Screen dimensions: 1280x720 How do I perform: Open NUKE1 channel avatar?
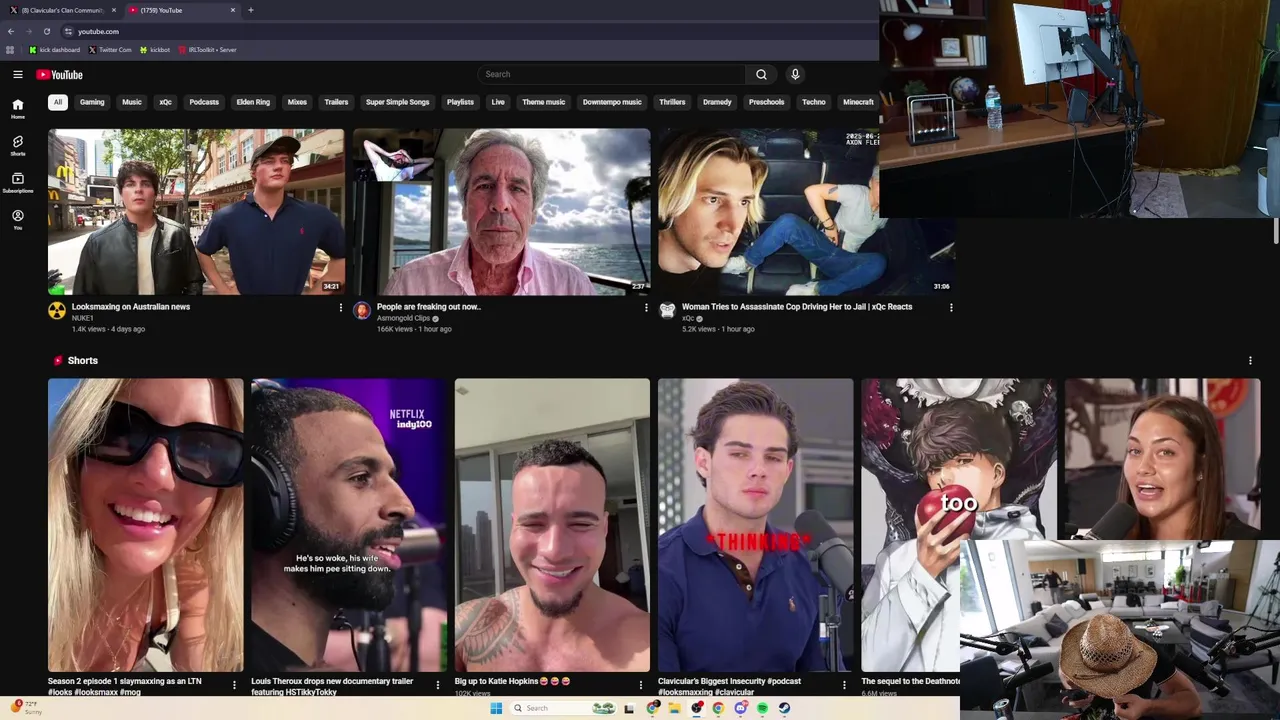coord(57,311)
